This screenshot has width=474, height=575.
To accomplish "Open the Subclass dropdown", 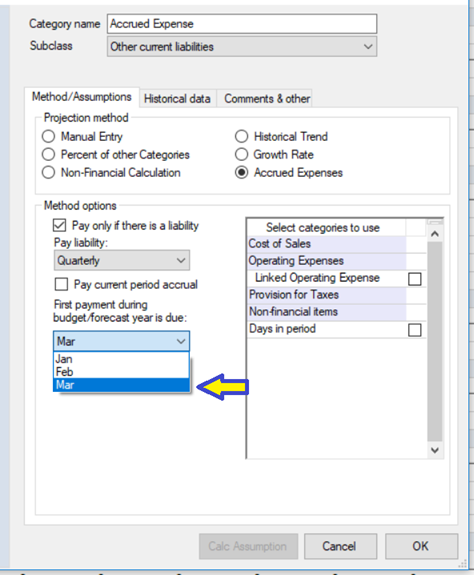I will [242, 47].
